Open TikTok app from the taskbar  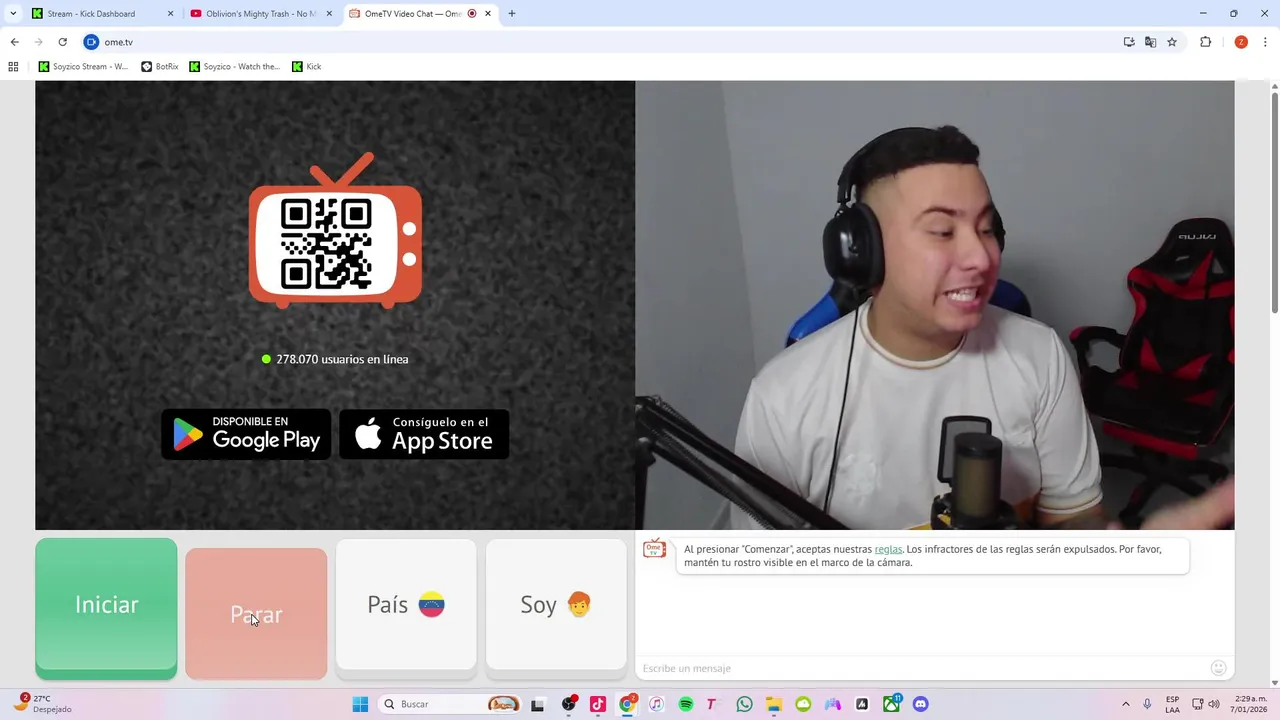[x=598, y=704]
